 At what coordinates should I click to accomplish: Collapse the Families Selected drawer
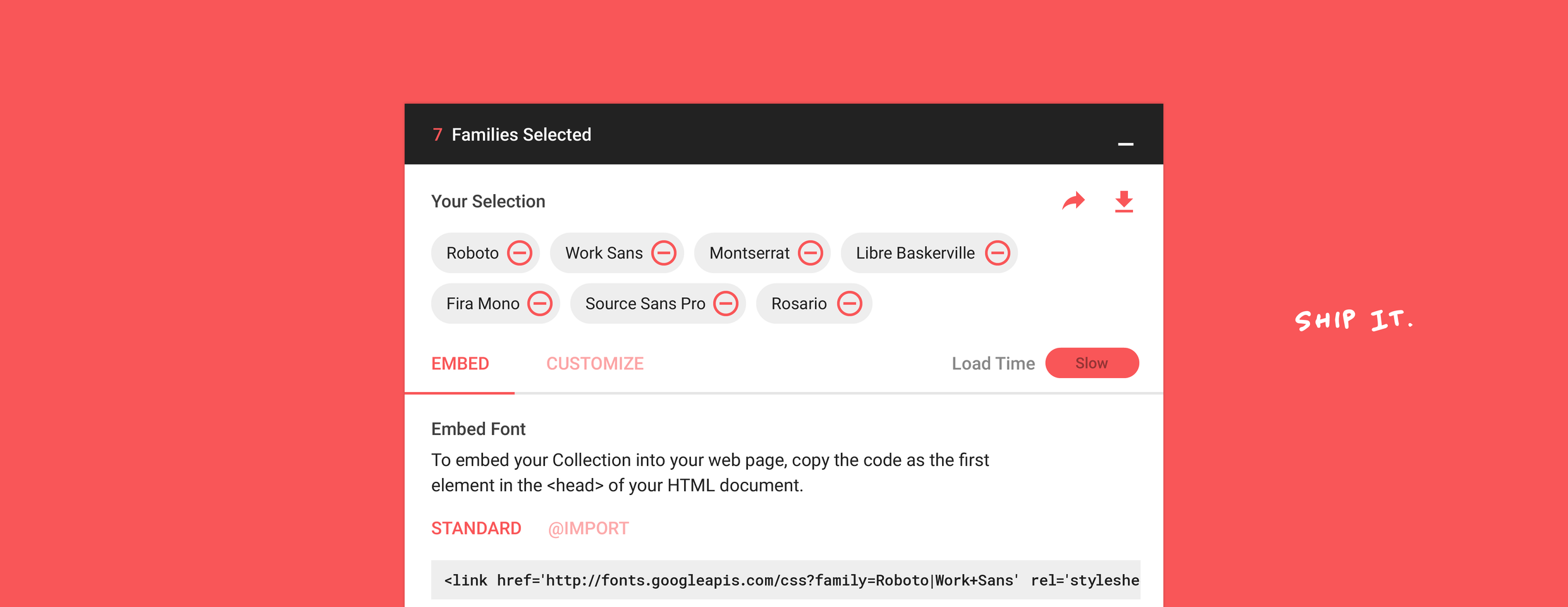[1125, 144]
